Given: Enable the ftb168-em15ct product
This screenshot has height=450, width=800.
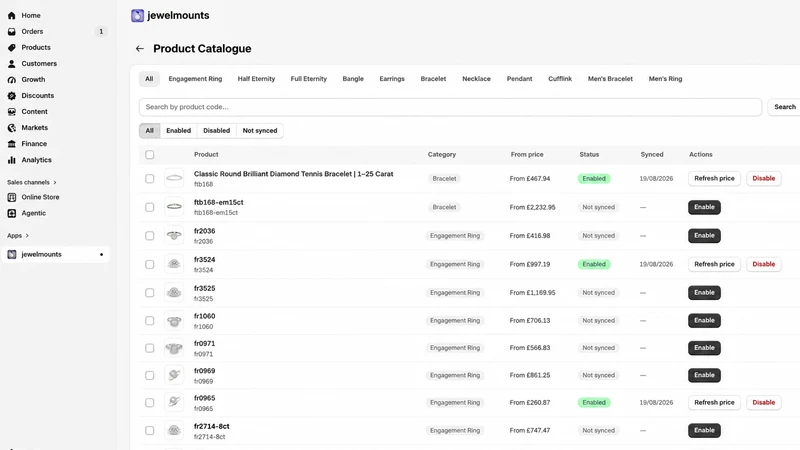Looking at the screenshot, I should coord(704,207).
